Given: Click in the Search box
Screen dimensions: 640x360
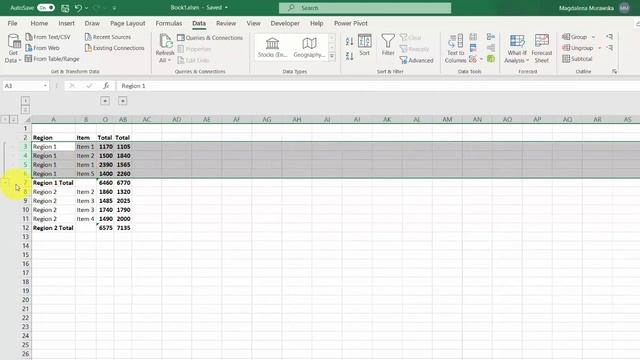Looking at the screenshot, I should [365, 8].
